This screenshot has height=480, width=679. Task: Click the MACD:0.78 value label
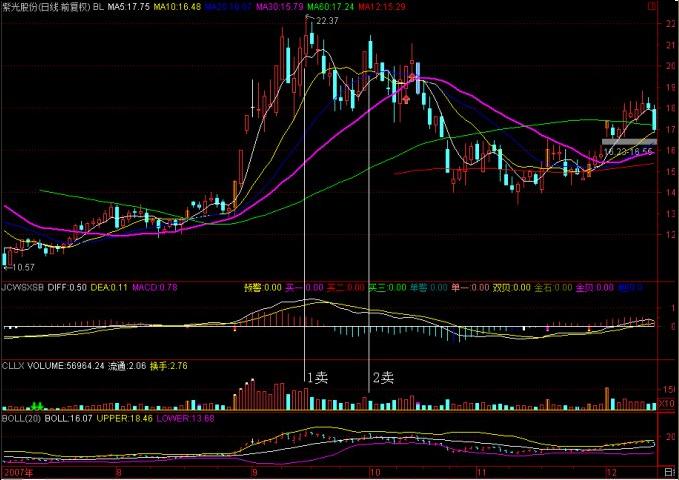[157, 287]
